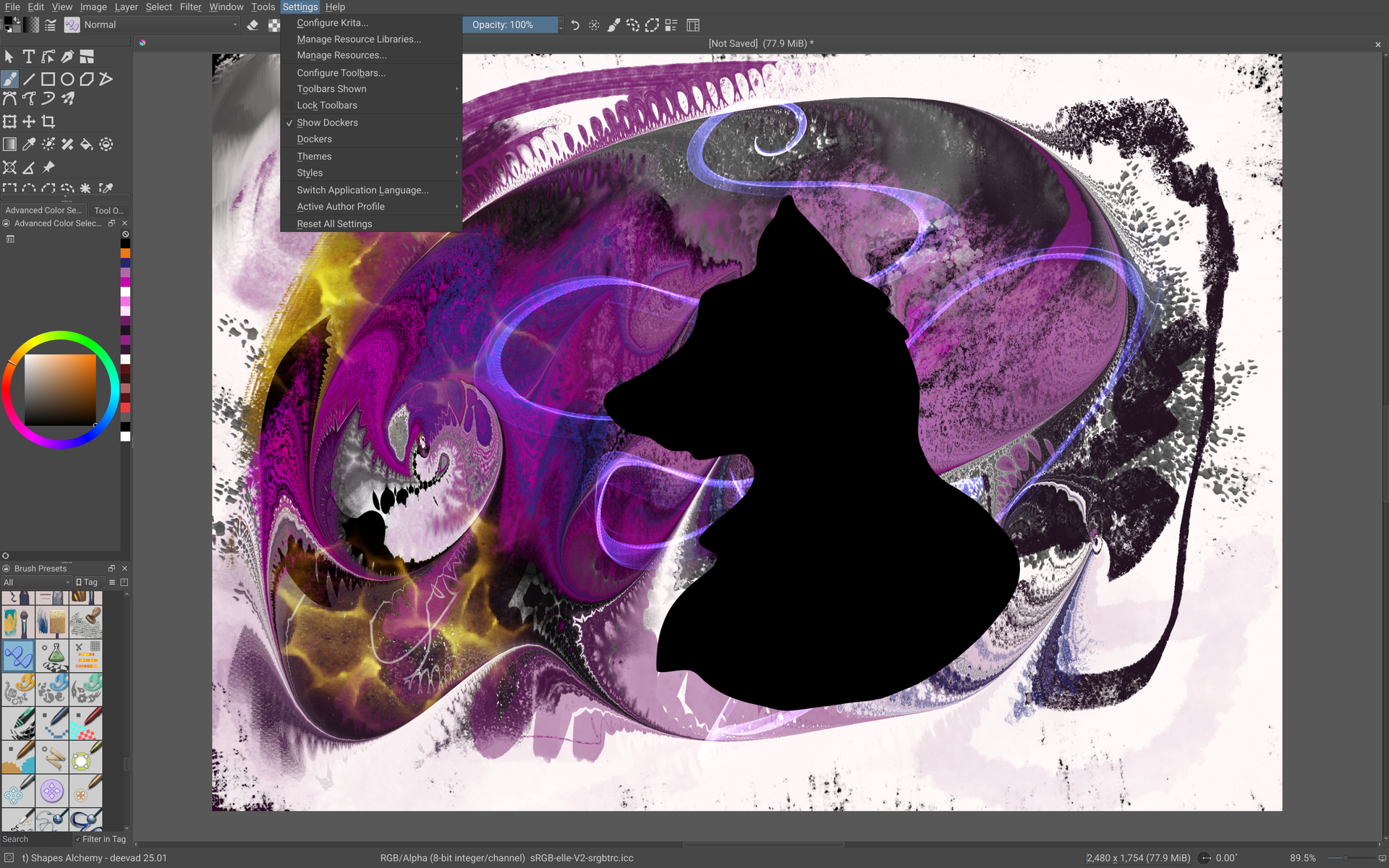Image resolution: width=1389 pixels, height=868 pixels.
Task: Expand hidden toolbox tools arrow
Action: tap(65, 197)
